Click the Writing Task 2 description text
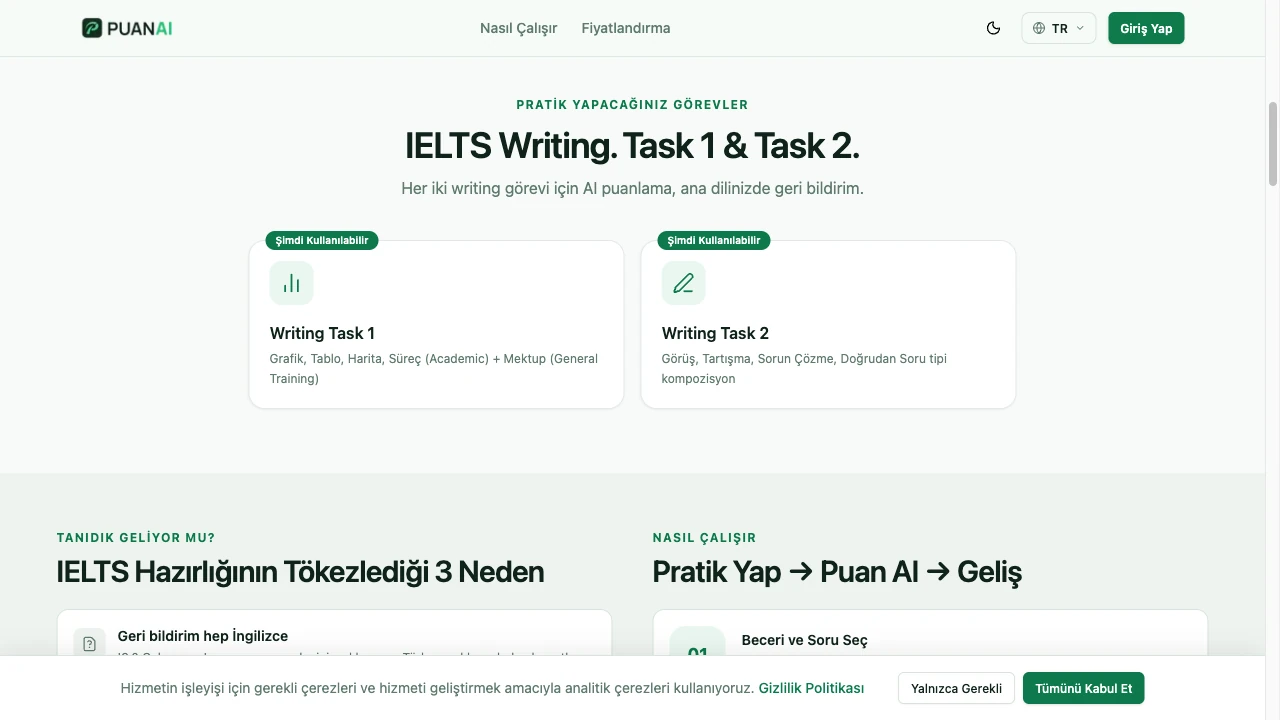The width and height of the screenshot is (1280, 720). pyautogui.click(x=804, y=368)
